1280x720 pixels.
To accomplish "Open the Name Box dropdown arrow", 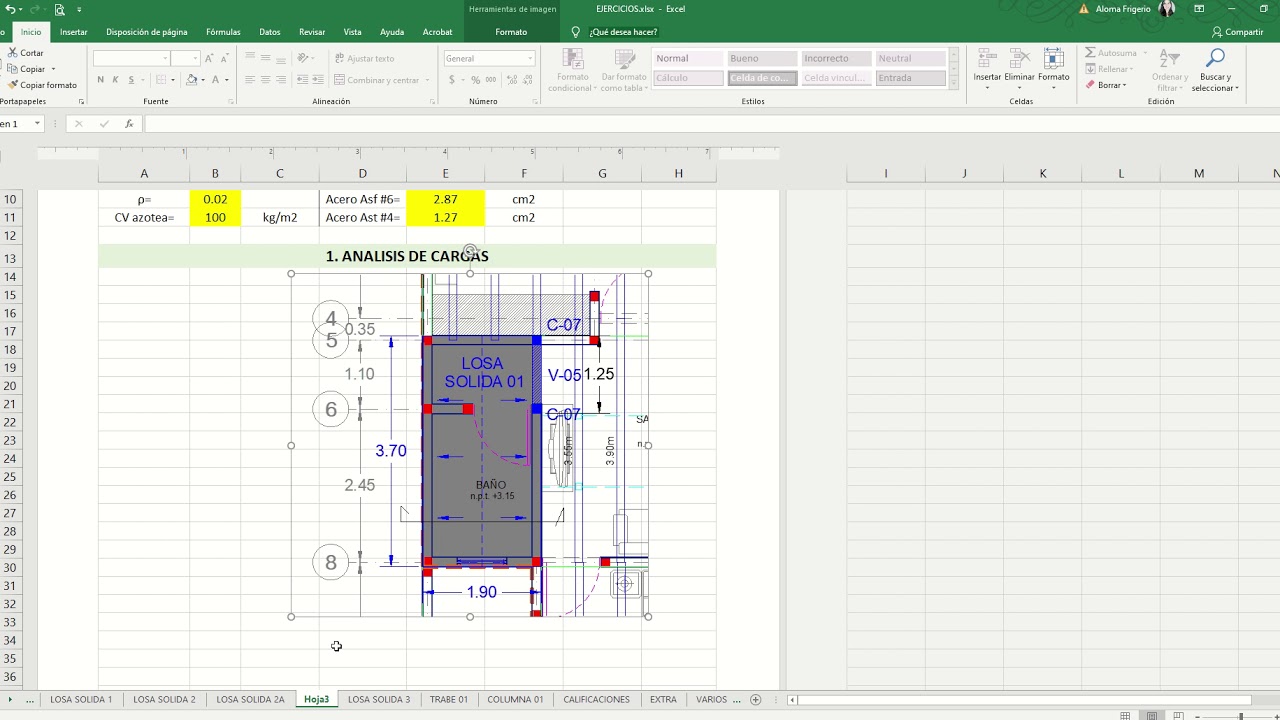I will pyautogui.click(x=37, y=124).
